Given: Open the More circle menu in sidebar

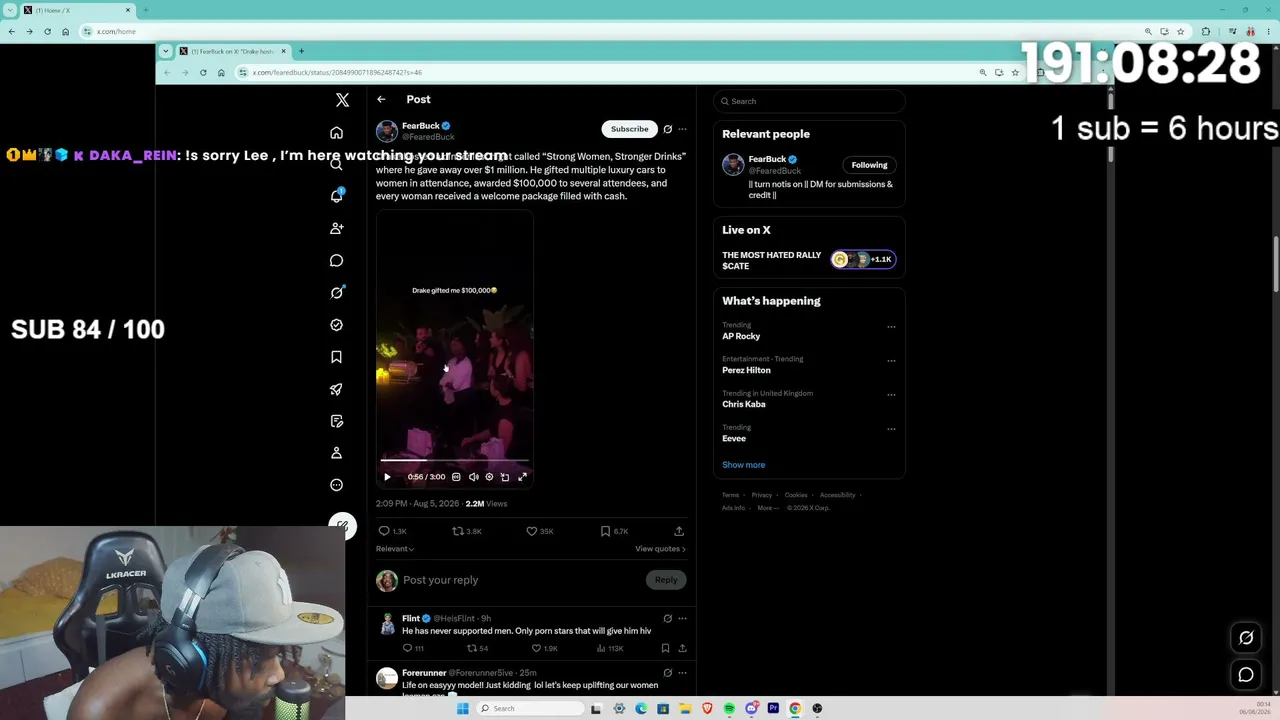Looking at the screenshot, I should click(x=336, y=485).
